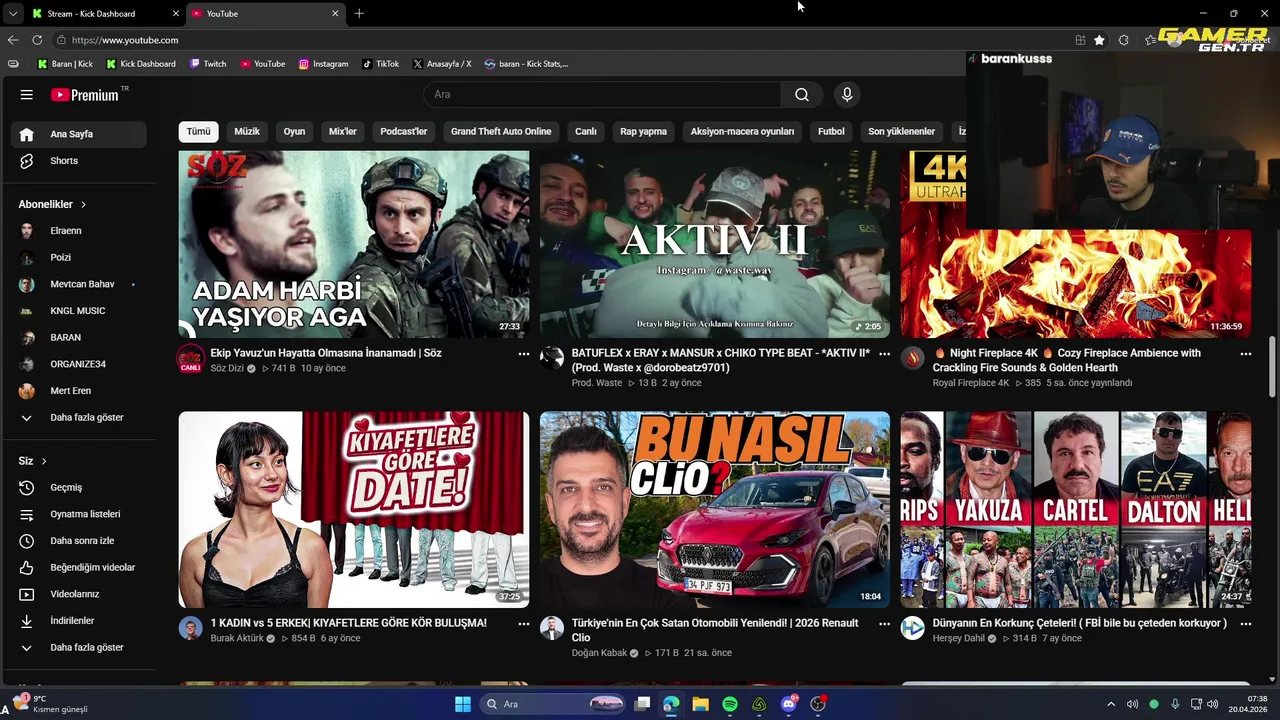Open Mevtcan Bahav subscription channel

point(79,284)
